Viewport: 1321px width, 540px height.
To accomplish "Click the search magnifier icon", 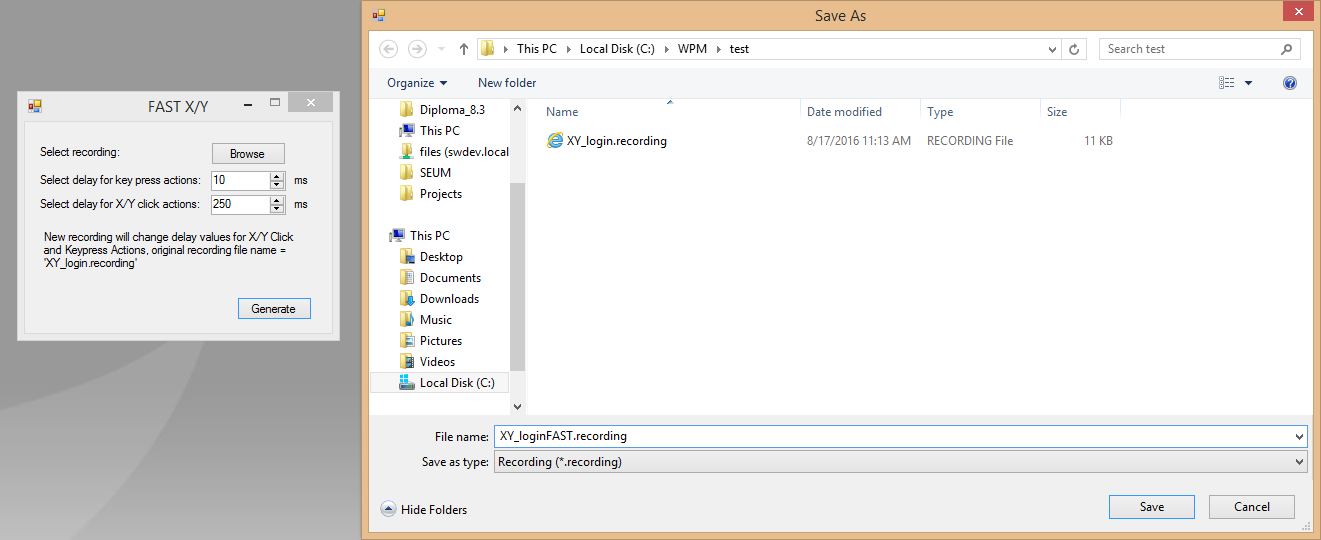I will tap(1286, 49).
